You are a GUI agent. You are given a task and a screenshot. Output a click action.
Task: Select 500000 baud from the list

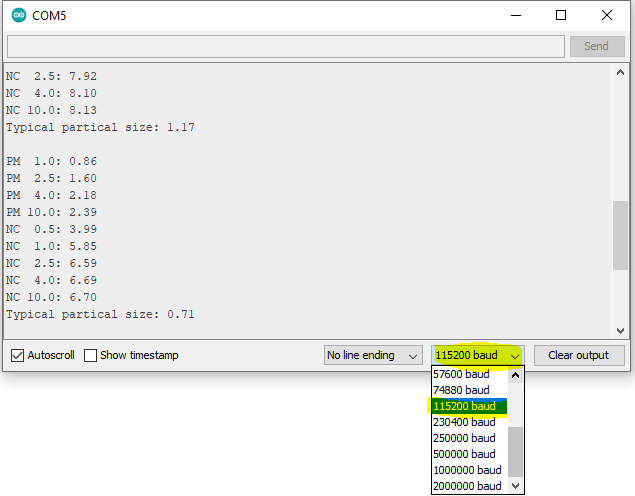(x=469, y=454)
